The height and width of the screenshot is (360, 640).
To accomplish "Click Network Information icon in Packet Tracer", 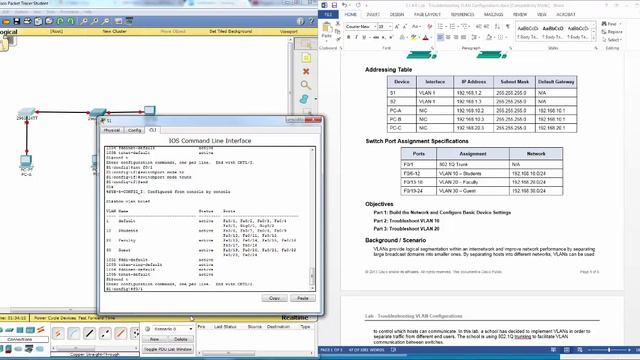I will (x=300, y=21).
